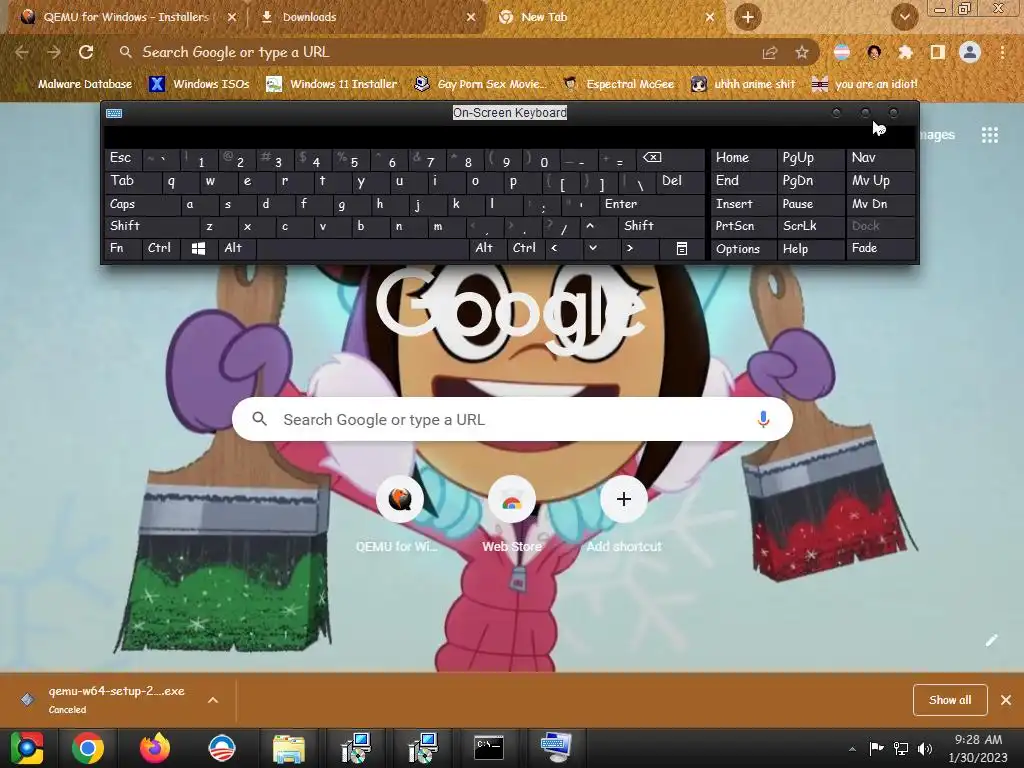Toggle the left Alt key on On-Screen Keyboard
Viewport: 1024px width, 768px height.
[x=236, y=248]
